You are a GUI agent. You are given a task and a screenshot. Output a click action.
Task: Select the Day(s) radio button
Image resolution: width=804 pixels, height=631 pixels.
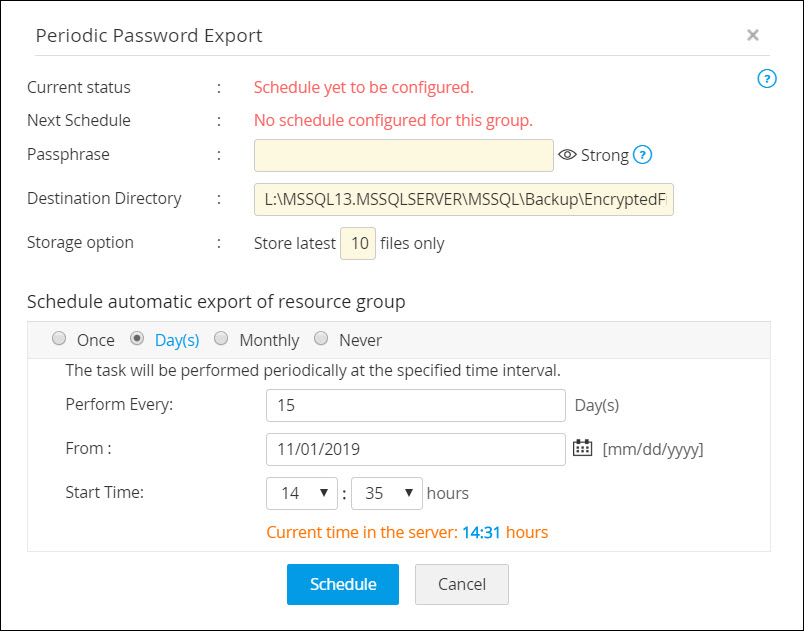tap(138, 339)
